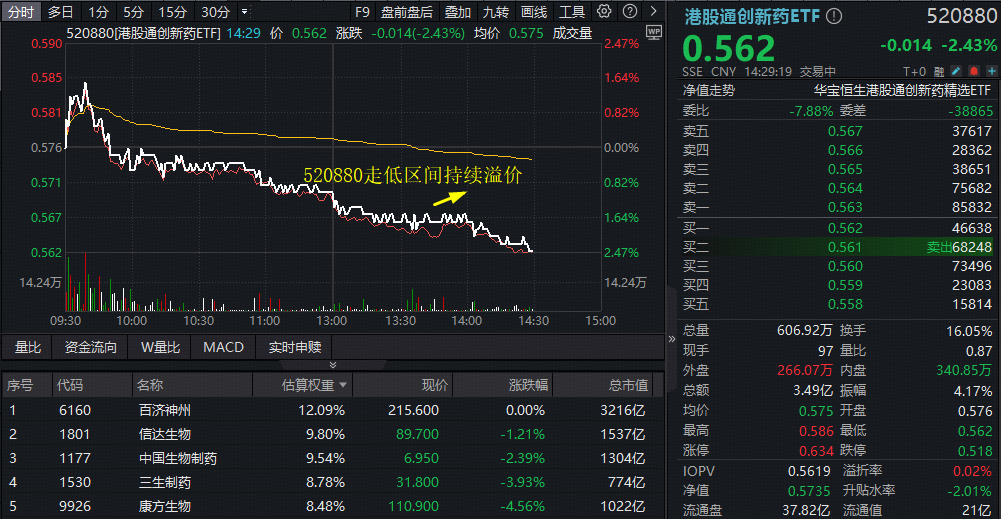Toggle the 叠加 overlay option

pos(458,12)
